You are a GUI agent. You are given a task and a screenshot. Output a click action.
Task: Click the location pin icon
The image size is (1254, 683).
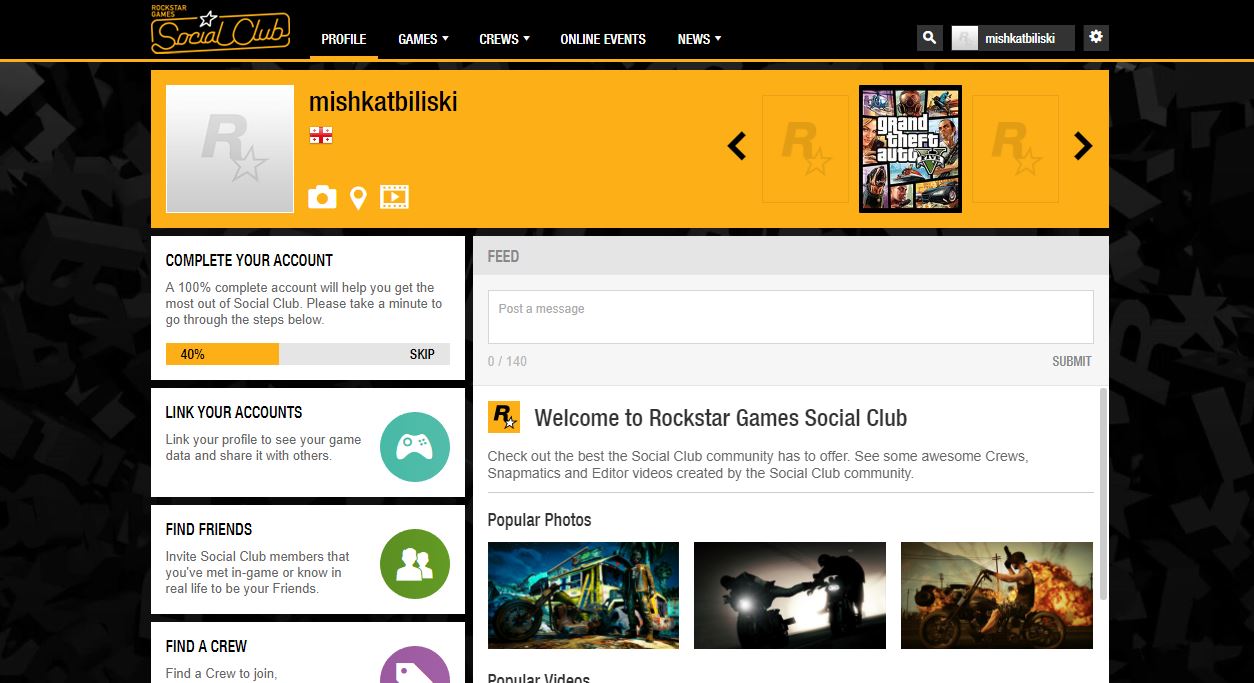[358, 197]
